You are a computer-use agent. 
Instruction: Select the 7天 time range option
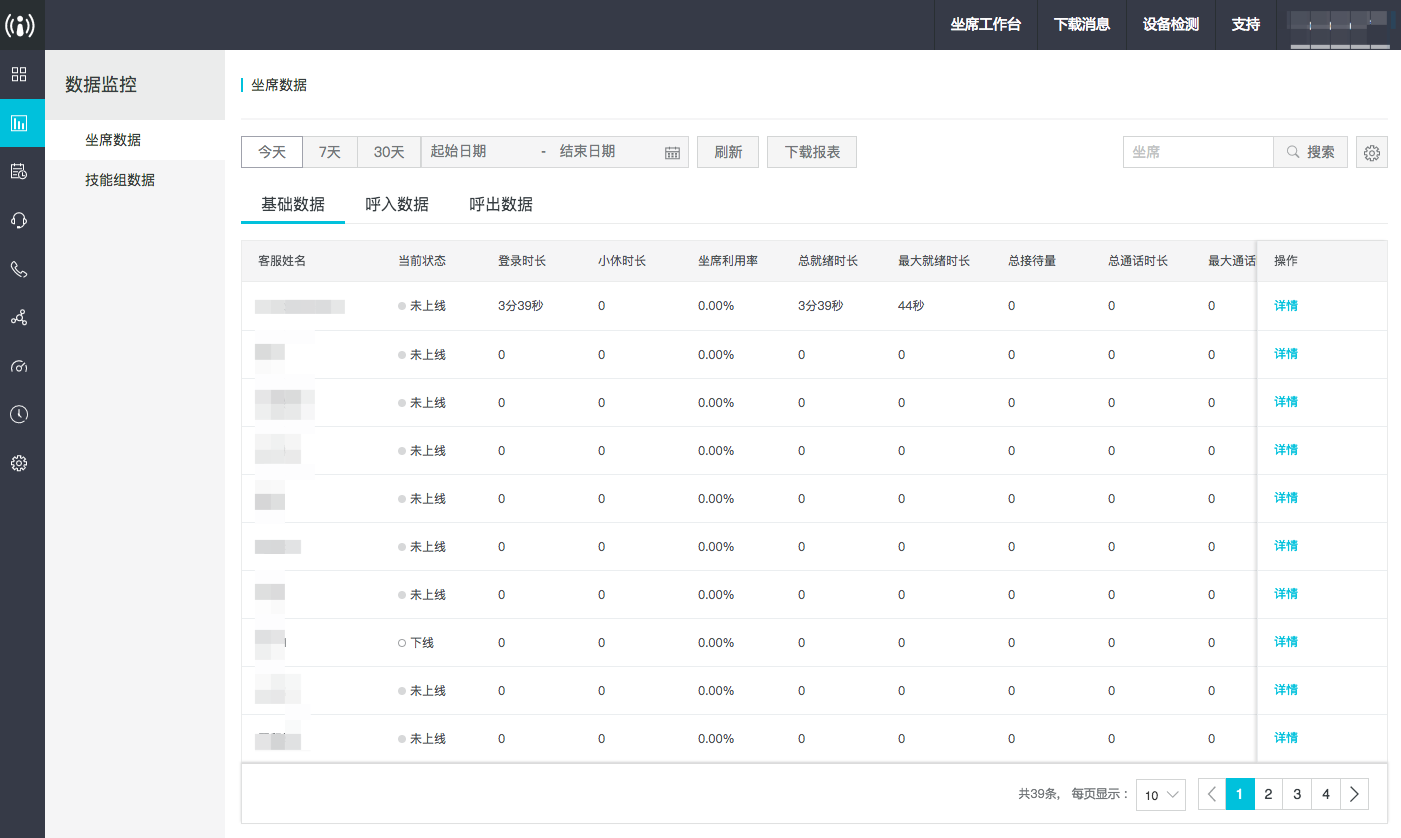[x=330, y=152]
